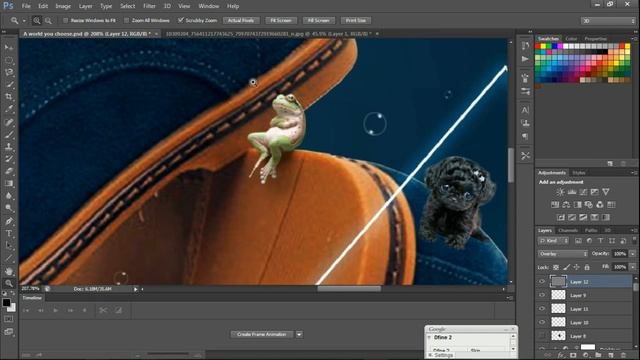Add a Hue/Saturation adjustment
640x360 pixels.
[555, 204]
